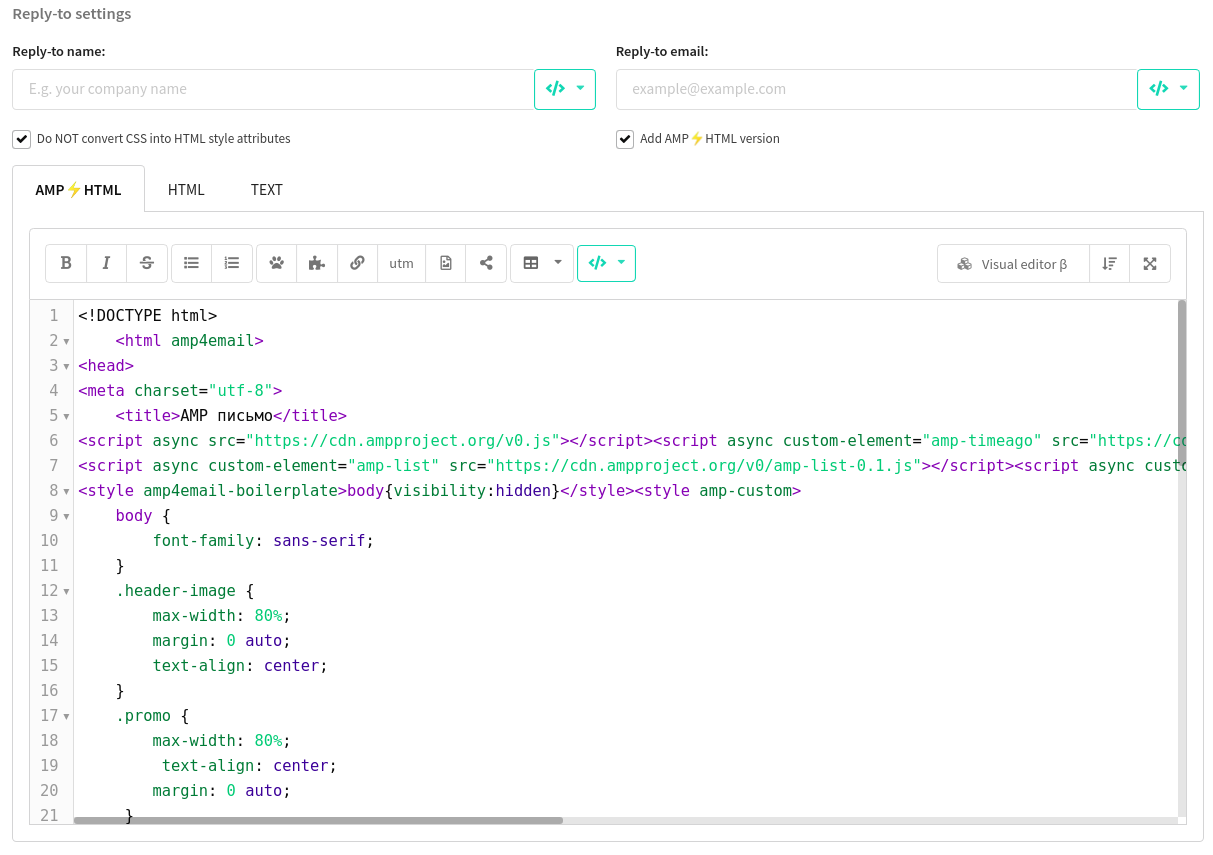This screenshot has width=1213, height=855.
Task: Collapse the style fold on line 8
Action: (66, 491)
